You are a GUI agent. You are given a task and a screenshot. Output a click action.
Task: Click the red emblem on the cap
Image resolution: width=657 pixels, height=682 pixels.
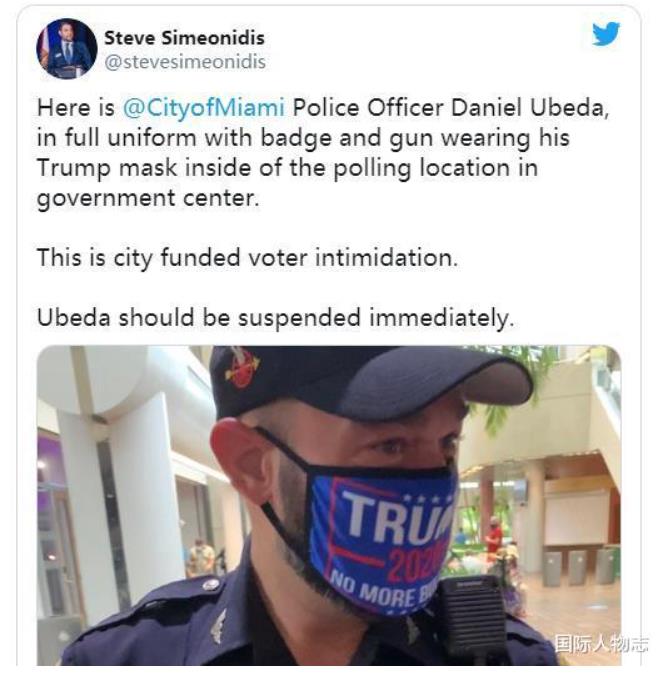pos(241,368)
